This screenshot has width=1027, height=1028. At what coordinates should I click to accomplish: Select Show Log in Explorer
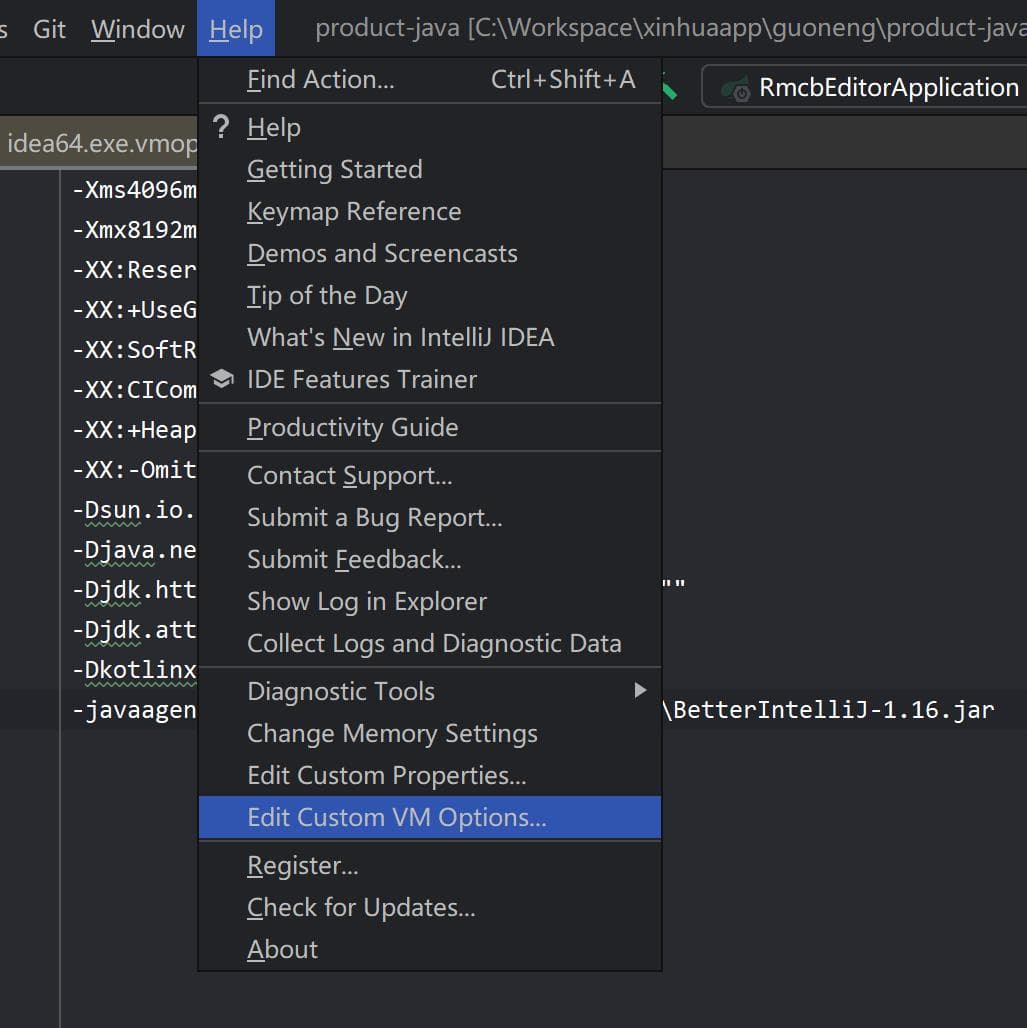(x=430, y=601)
